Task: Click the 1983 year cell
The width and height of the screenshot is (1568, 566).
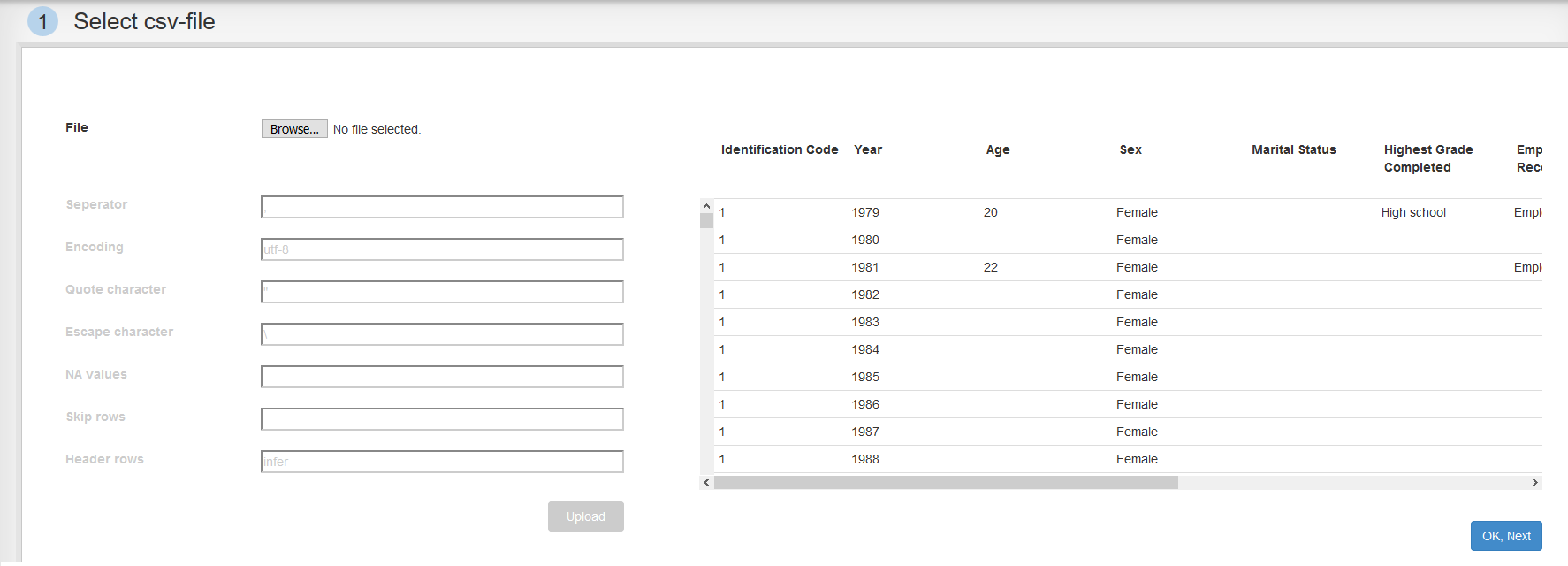Action: coord(865,322)
